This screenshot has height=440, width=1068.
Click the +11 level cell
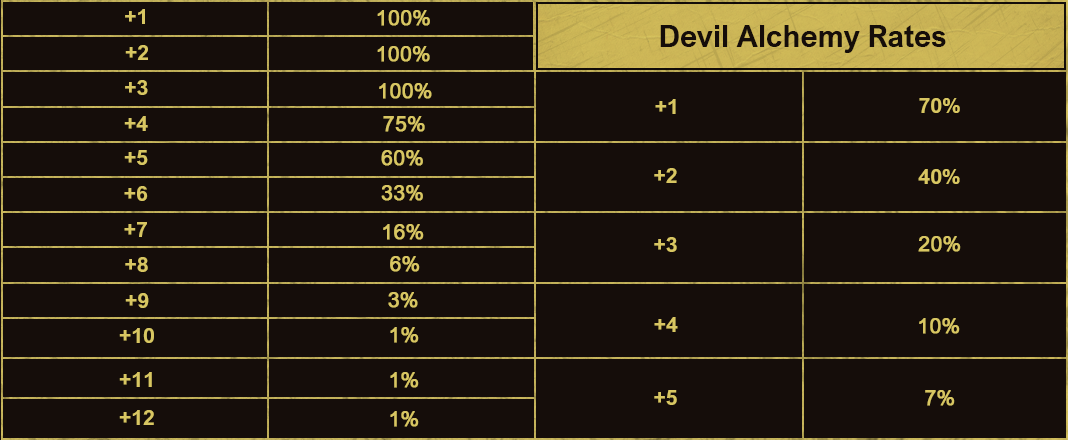click(136, 379)
